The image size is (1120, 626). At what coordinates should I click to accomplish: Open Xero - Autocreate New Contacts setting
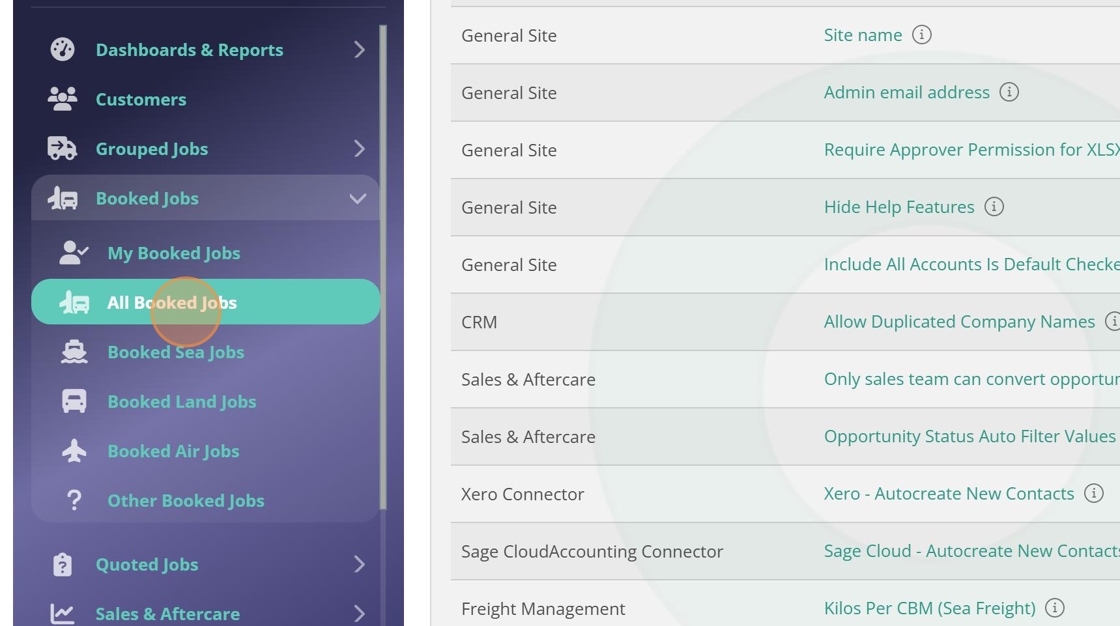coord(948,494)
